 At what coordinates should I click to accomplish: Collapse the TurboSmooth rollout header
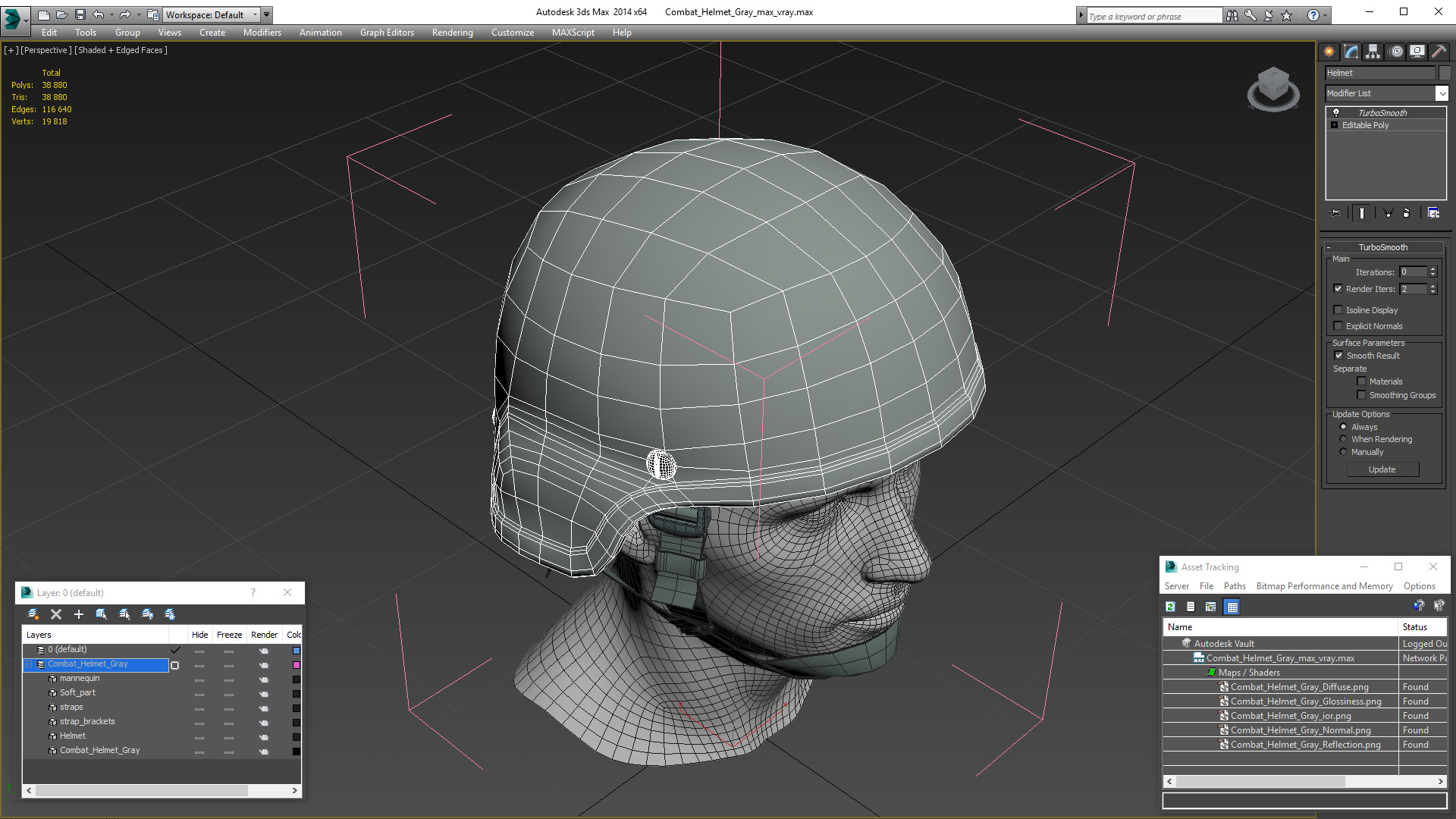1383,247
